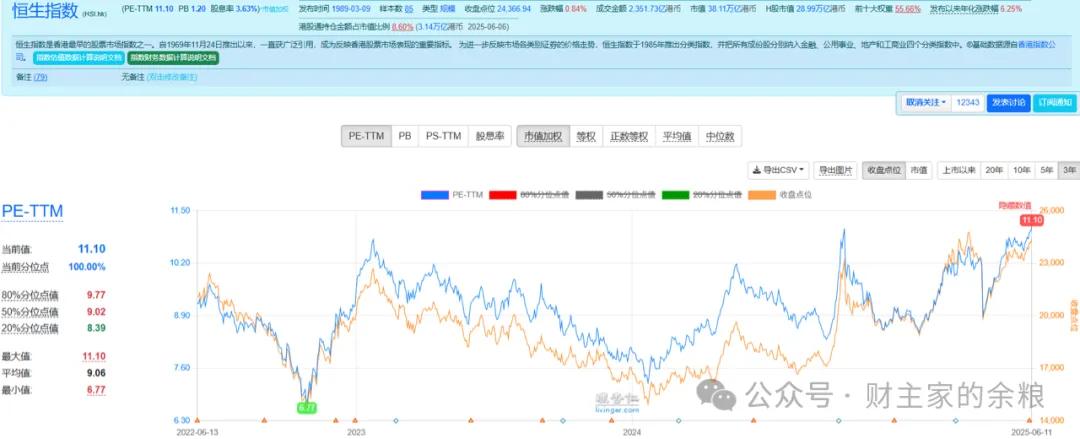Click the 当前分位点 100.00% value
The image size is (1080, 439).
pos(87,267)
